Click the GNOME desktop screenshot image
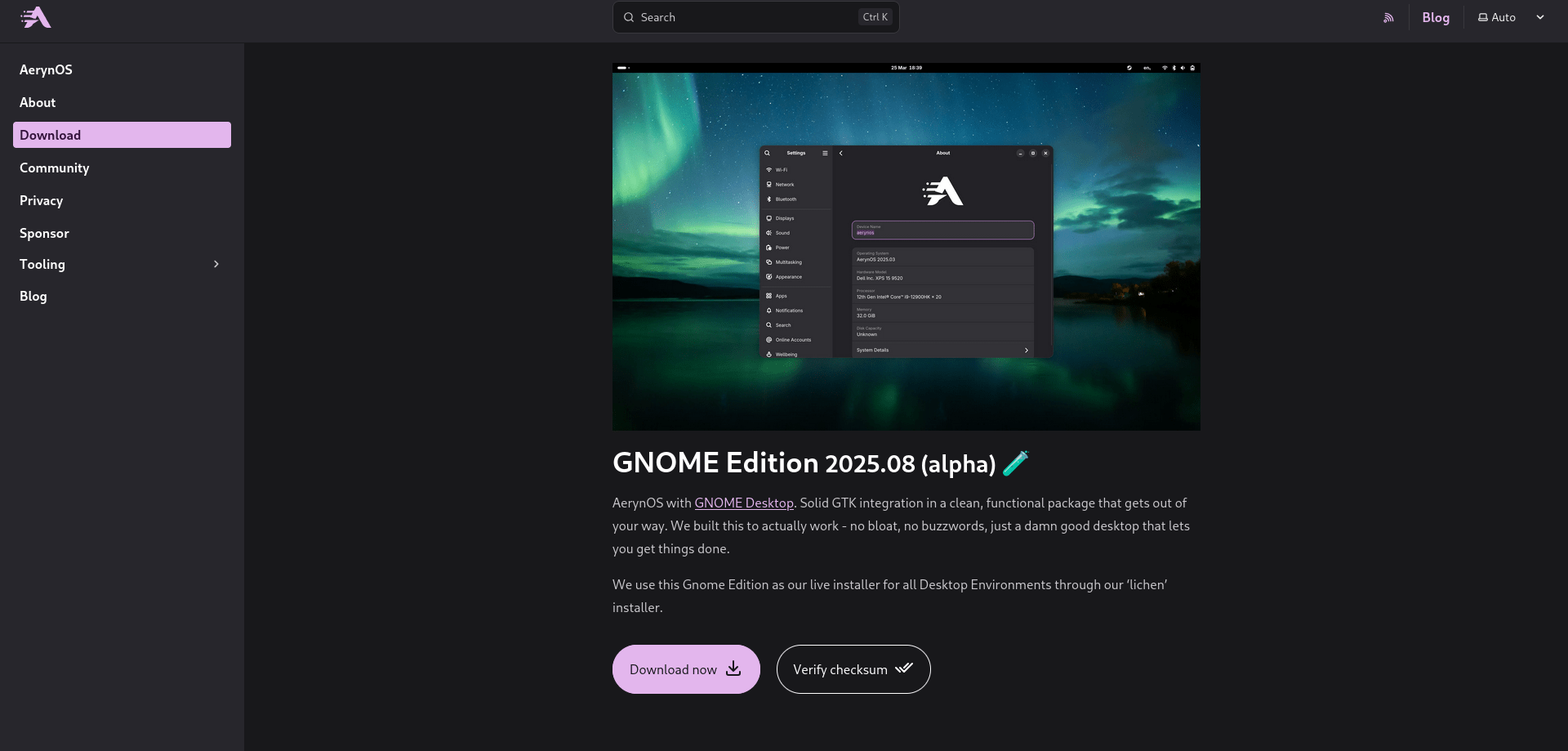The height and width of the screenshot is (751, 1568). tap(906, 246)
